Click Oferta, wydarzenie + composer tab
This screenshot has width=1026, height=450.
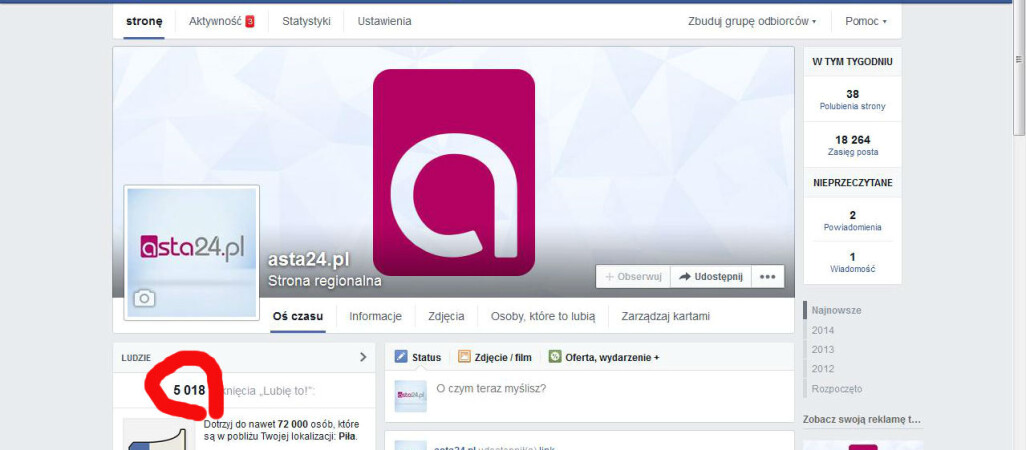(604, 357)
